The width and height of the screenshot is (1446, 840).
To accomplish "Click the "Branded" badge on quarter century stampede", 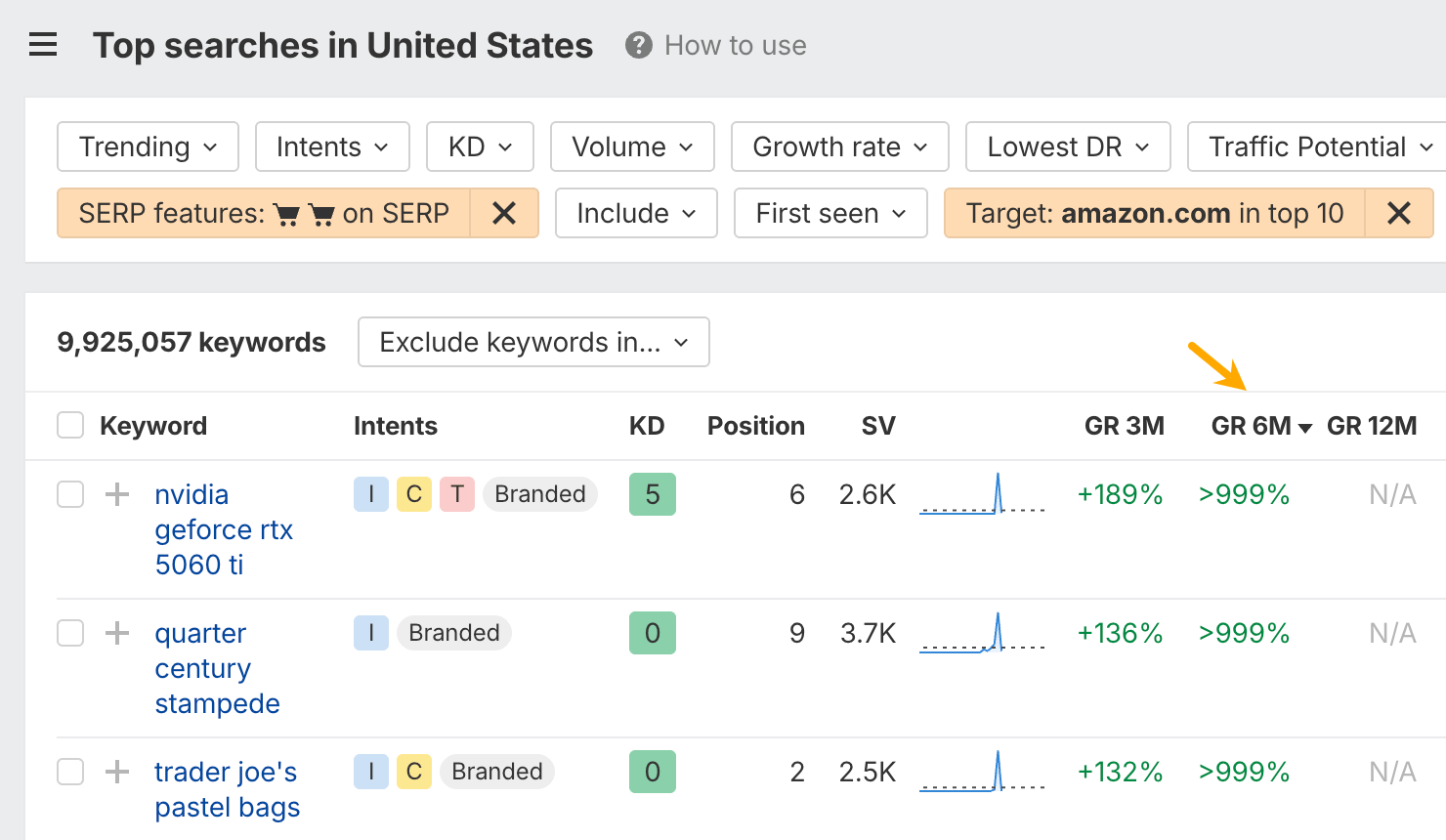I will 453,633.
